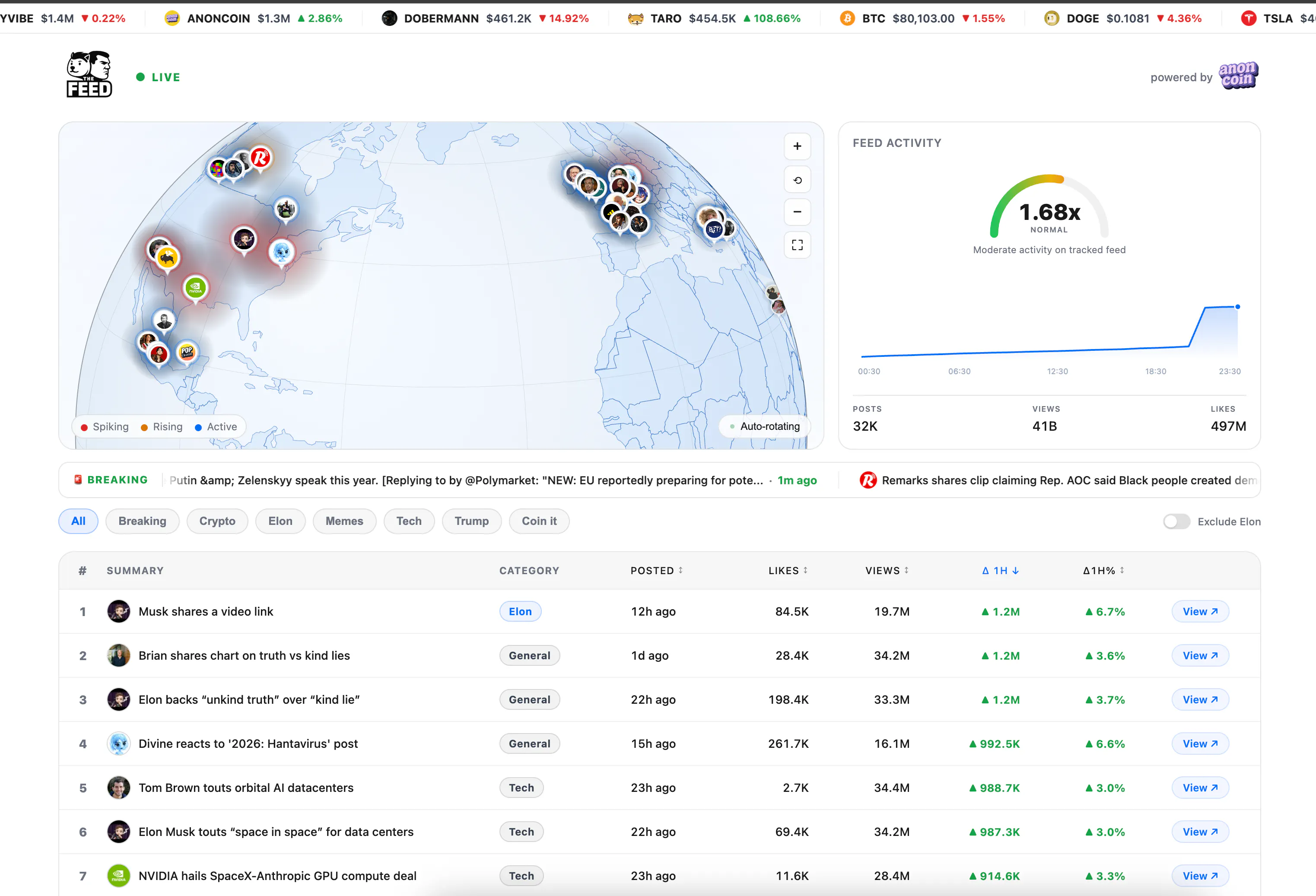The height and width of the screenshot is (896, 1316).
Task: Zoom out on the globe map
Action: pos(797,212)
